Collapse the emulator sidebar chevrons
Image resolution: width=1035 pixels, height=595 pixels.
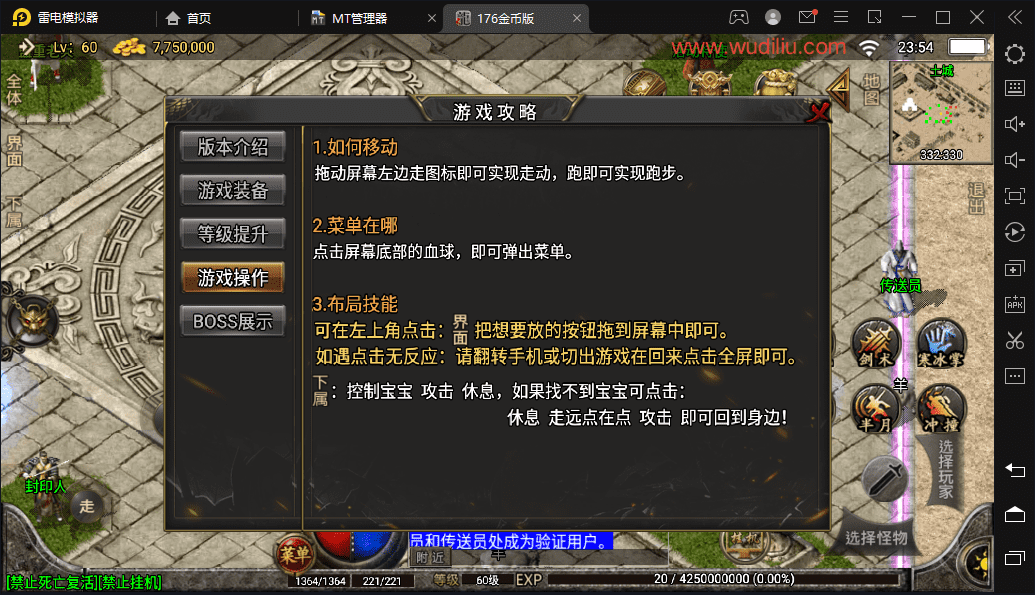click(1015, 17)
